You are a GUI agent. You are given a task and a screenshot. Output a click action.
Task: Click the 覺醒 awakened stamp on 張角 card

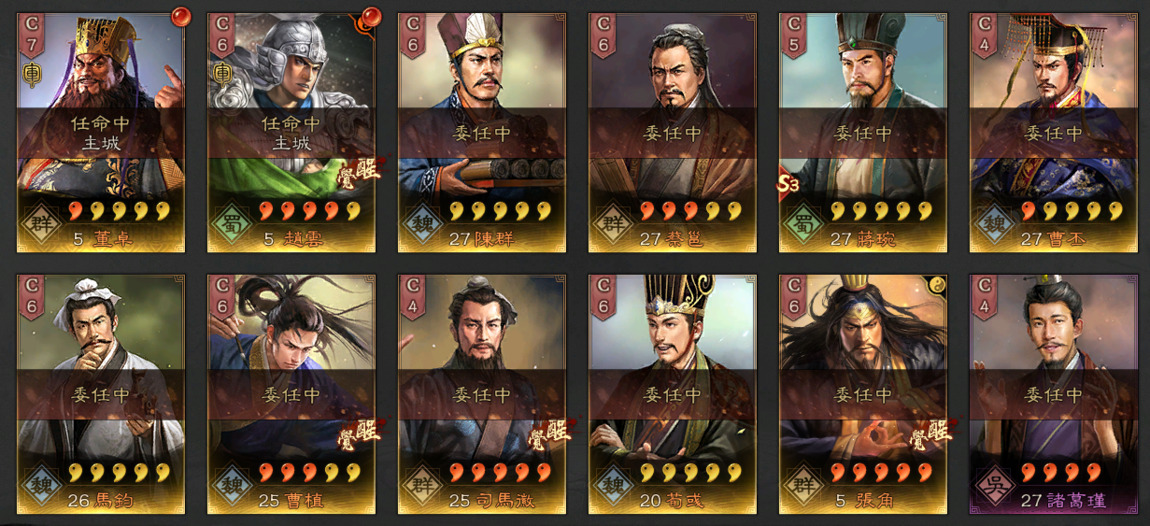coord(931,436)
